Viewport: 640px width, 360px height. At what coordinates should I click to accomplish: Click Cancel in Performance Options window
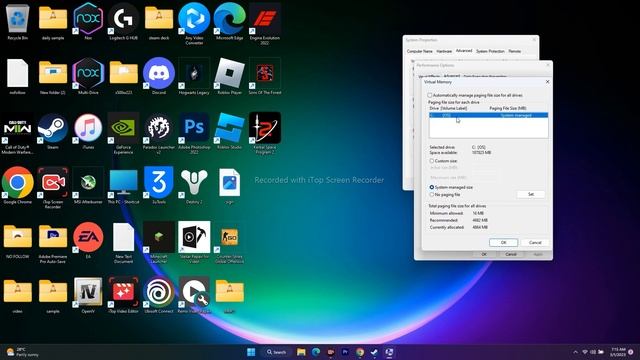pyautogui.click(x=511, y=254)
